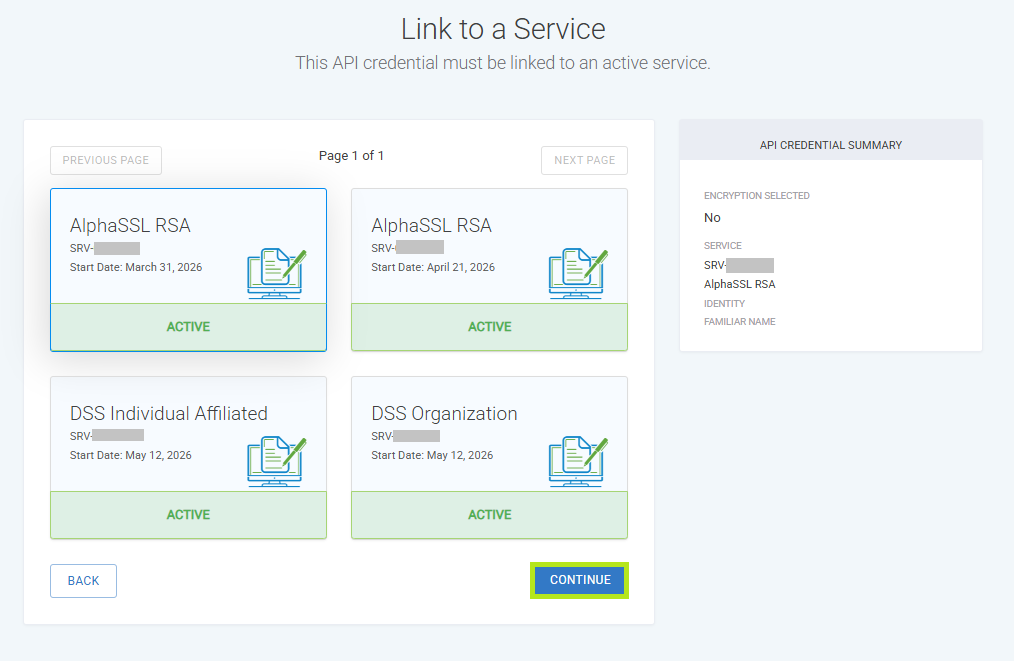Click the CONTINUE button
This screenshot has height=661, width=1014.
[x=580, y=580]
